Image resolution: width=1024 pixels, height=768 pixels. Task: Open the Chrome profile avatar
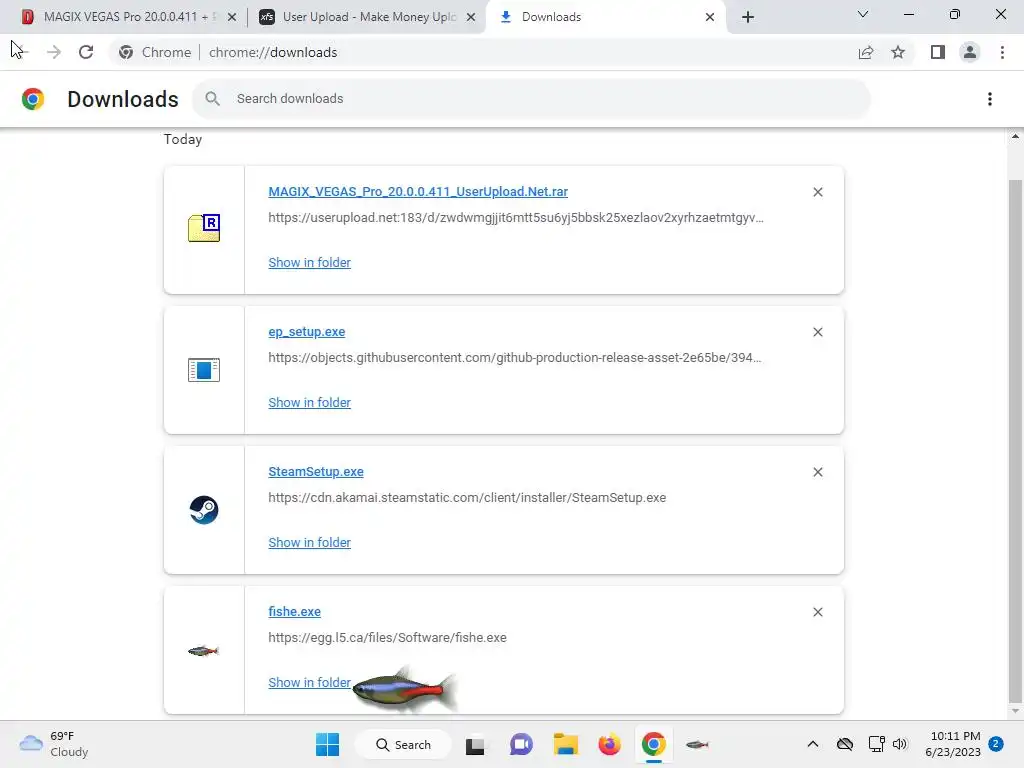[x=970, y=52]
